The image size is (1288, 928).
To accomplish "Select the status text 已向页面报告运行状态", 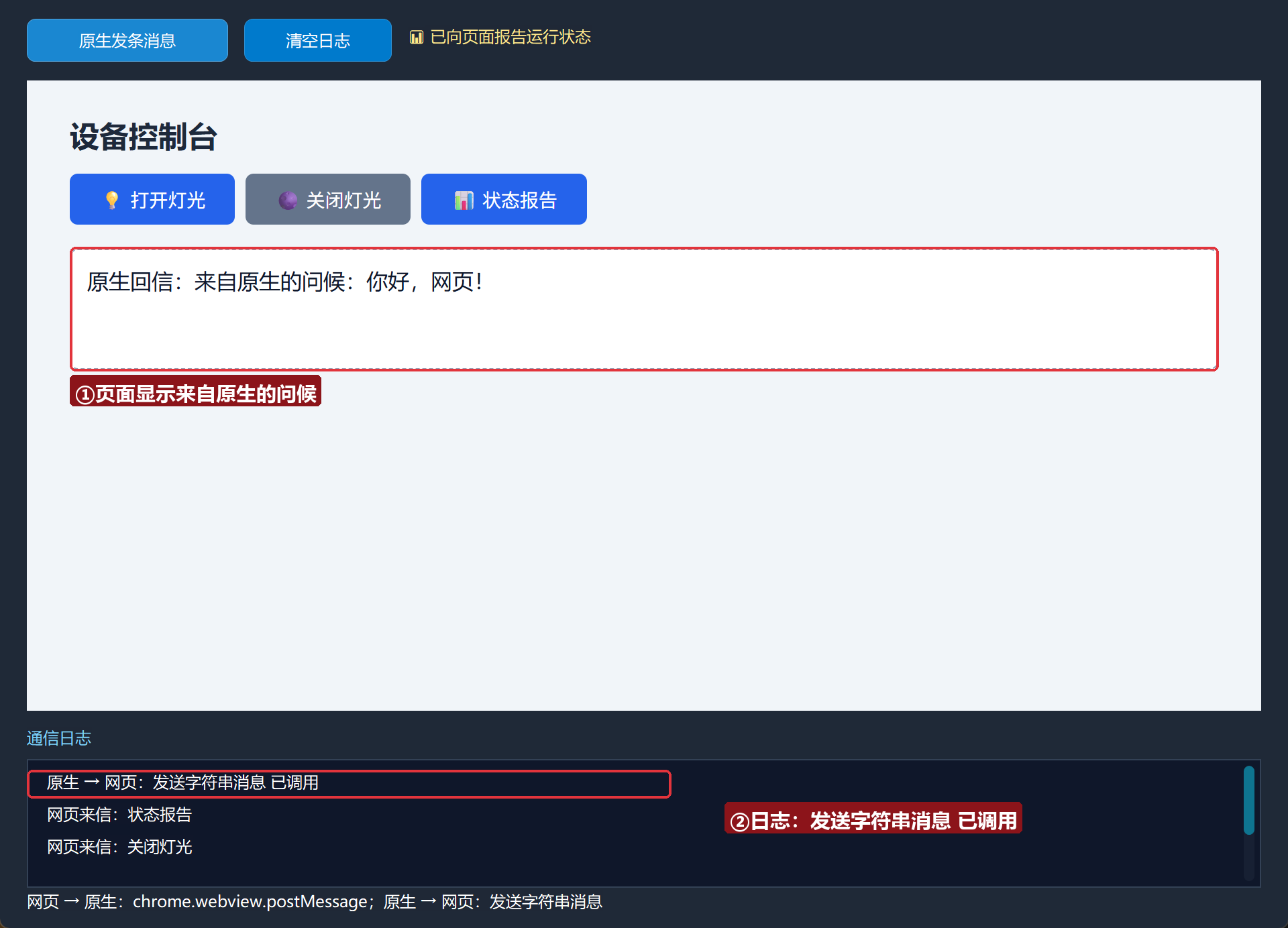I will tap(511, 37).
